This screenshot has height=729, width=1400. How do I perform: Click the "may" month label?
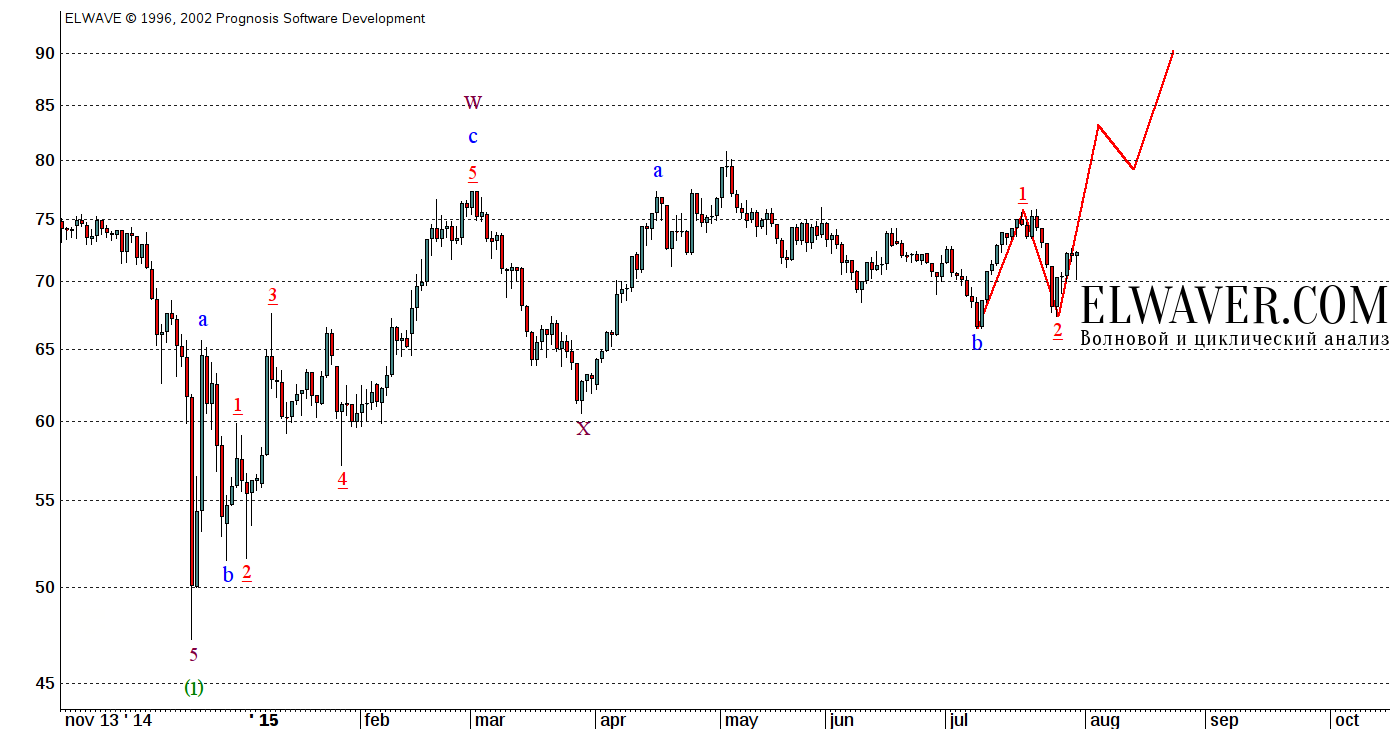pyautogui.click(x=741, y=720)
